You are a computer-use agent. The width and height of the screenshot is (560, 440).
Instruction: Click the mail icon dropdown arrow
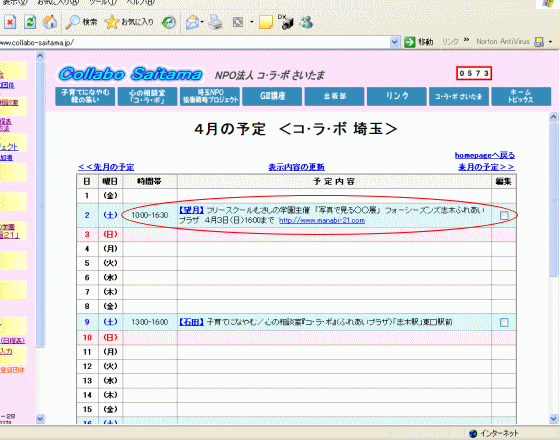click(x=202, y=22)
